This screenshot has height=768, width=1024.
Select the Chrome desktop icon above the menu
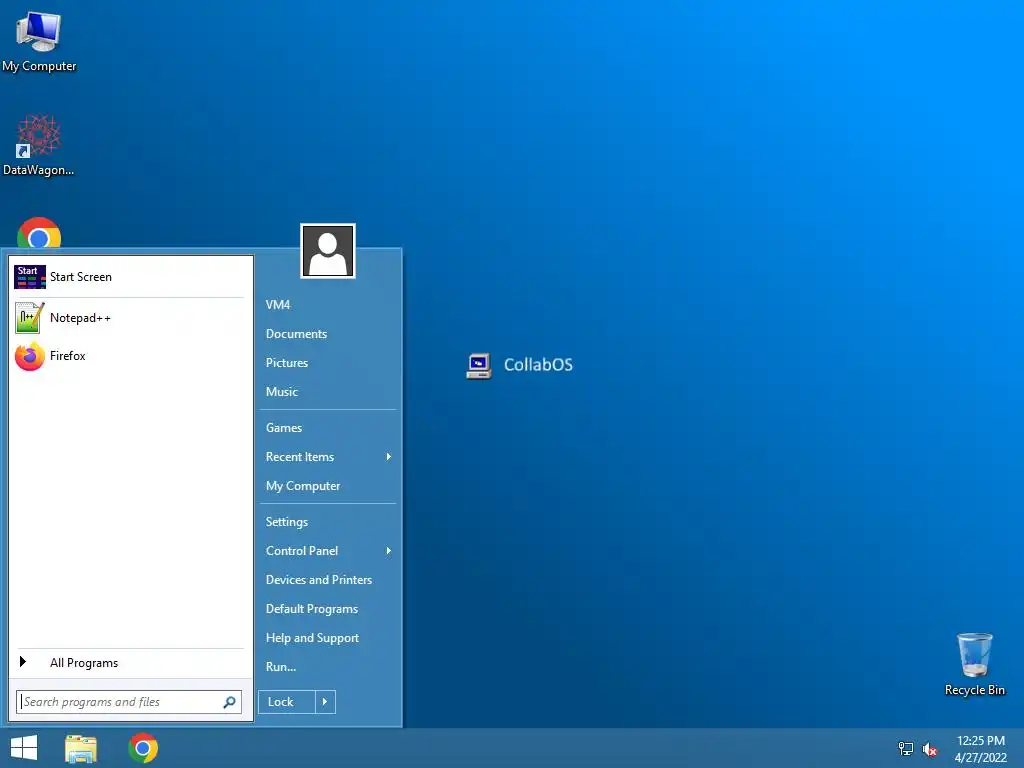(x=39, y=232)
